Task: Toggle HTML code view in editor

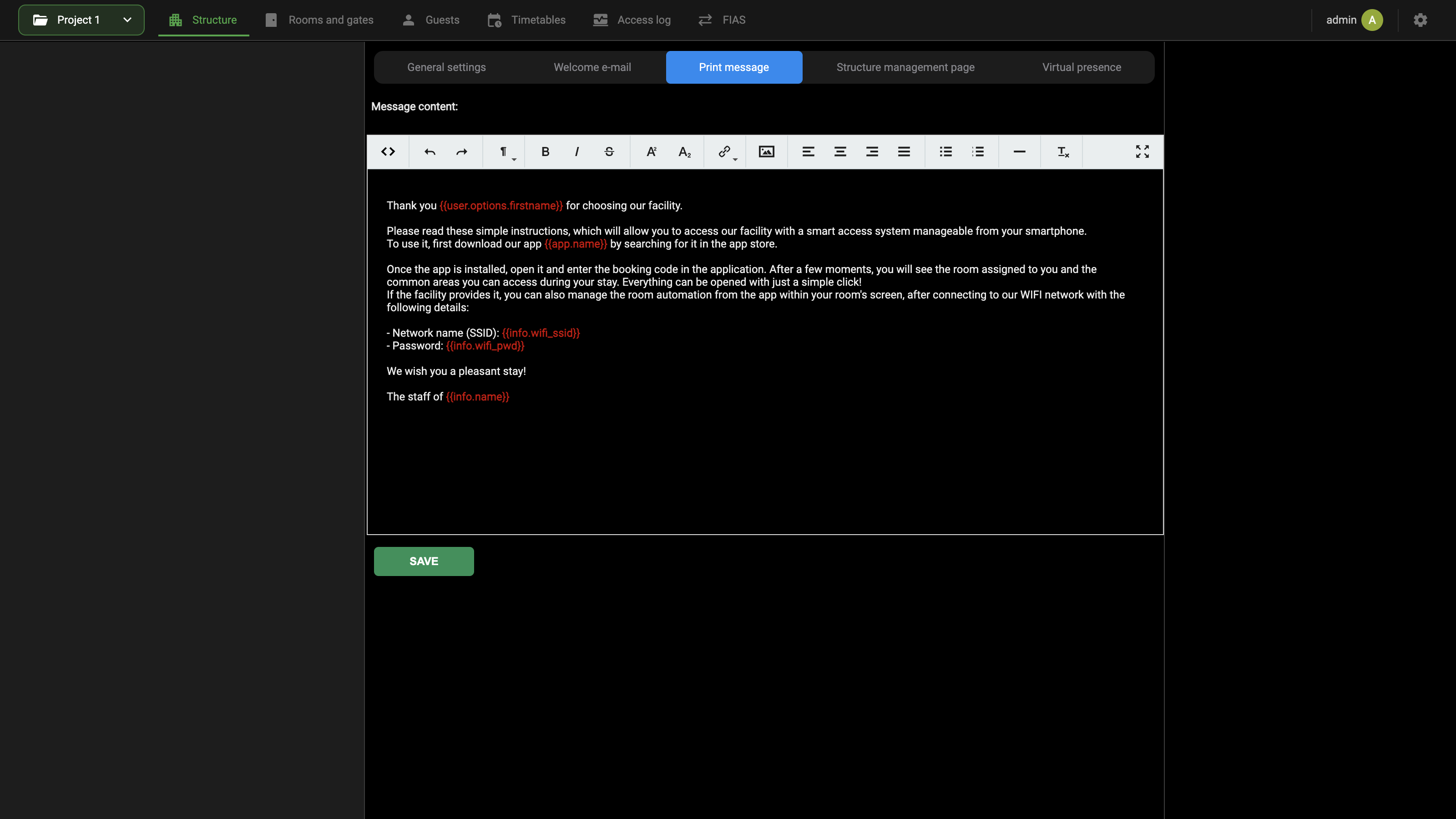Action: coord(388,152)
